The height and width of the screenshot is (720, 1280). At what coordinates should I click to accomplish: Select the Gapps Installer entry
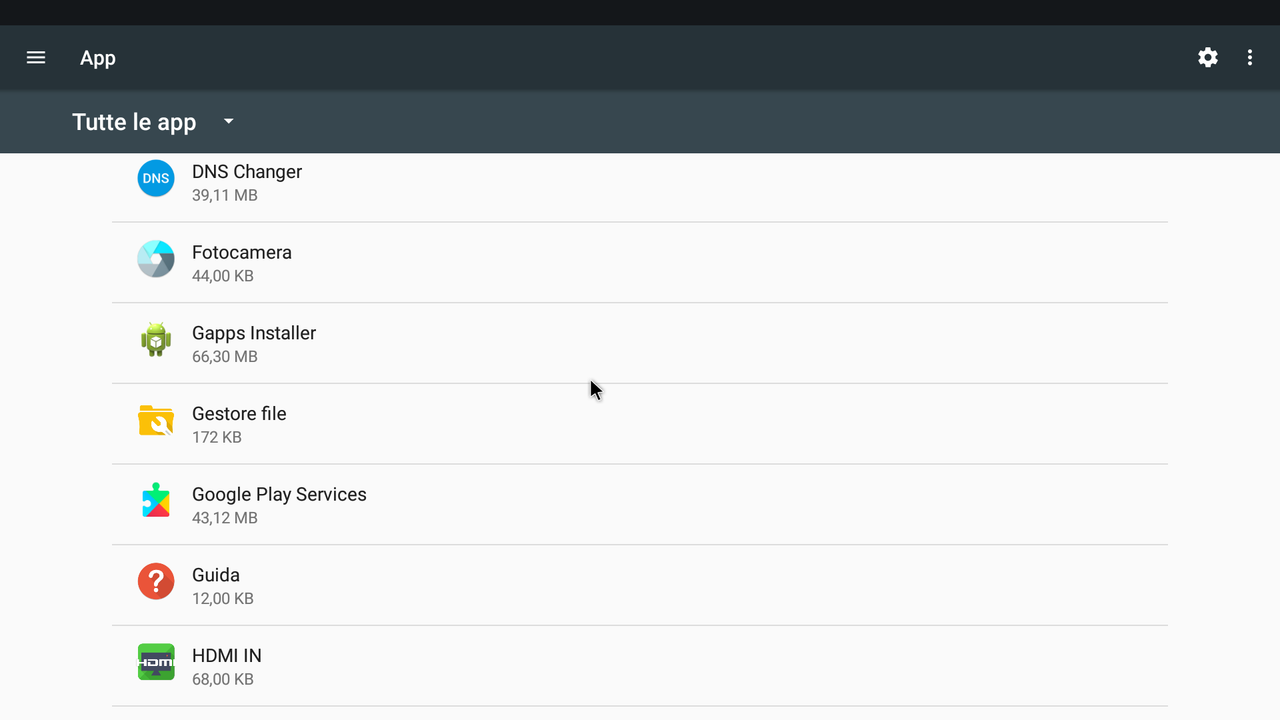[x=640, y=344]
